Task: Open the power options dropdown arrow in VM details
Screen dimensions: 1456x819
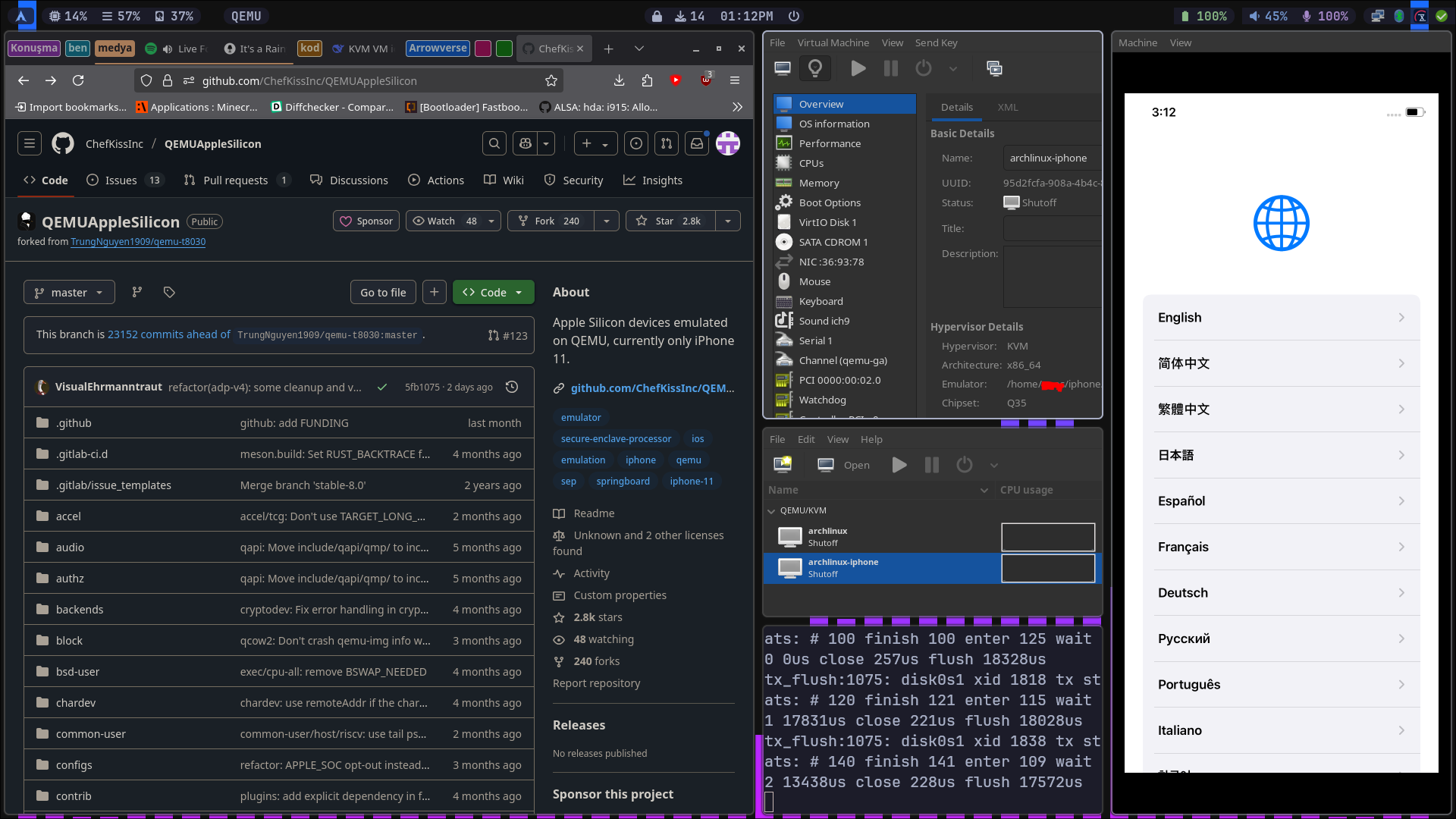Action: click(953, 69)
